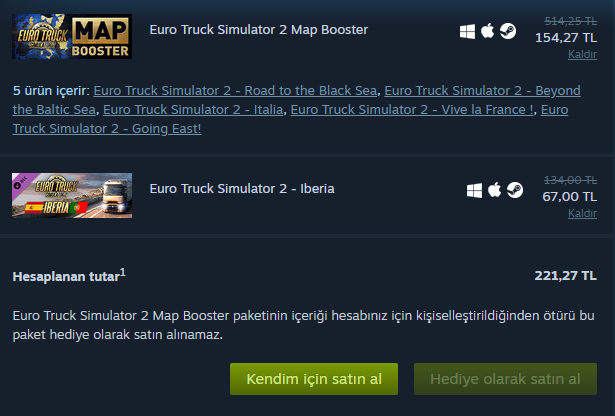Open the Map Booster bundle thumbnail

[x=72, y=36]
